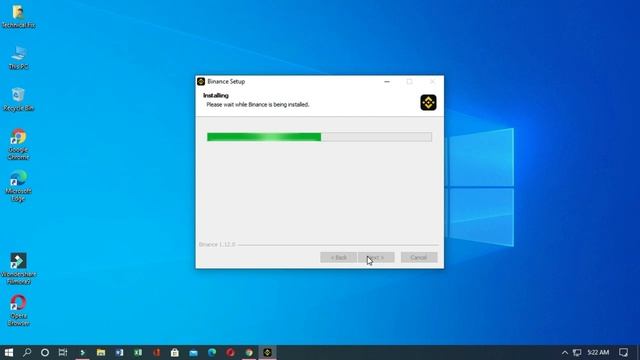This screenshot has height=360, width=640.
Task: Open Task View on the taskbar
Action: tap(63, 352)
